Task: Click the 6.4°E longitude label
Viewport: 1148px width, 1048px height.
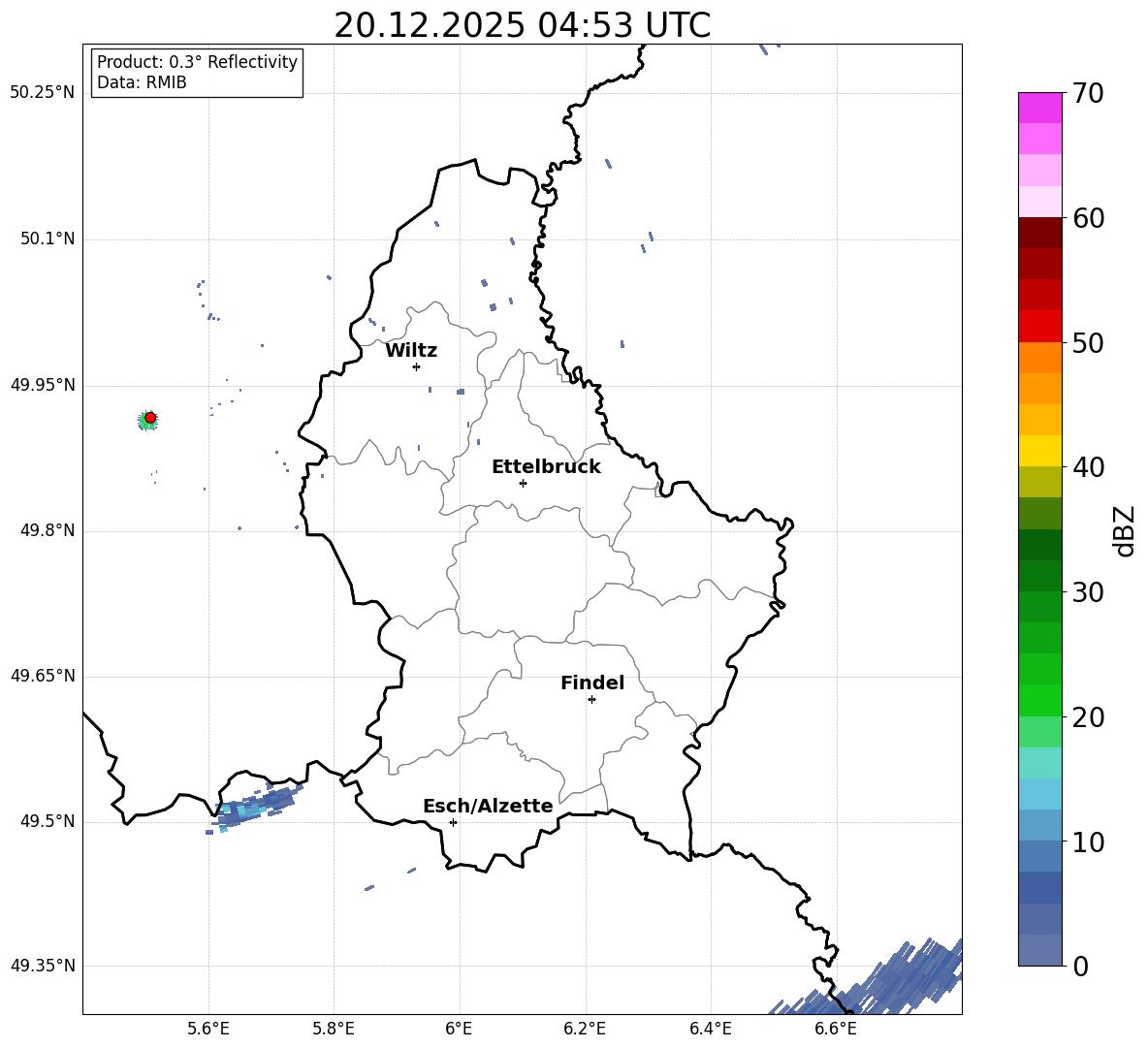Action: point(710,1029)
